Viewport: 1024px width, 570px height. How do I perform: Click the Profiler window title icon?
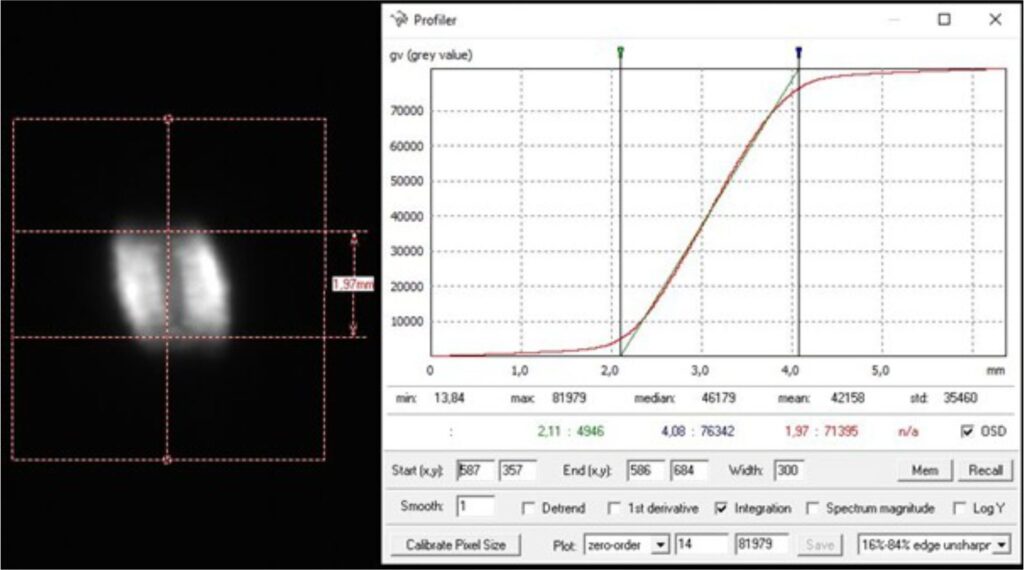tap(399, 19)
